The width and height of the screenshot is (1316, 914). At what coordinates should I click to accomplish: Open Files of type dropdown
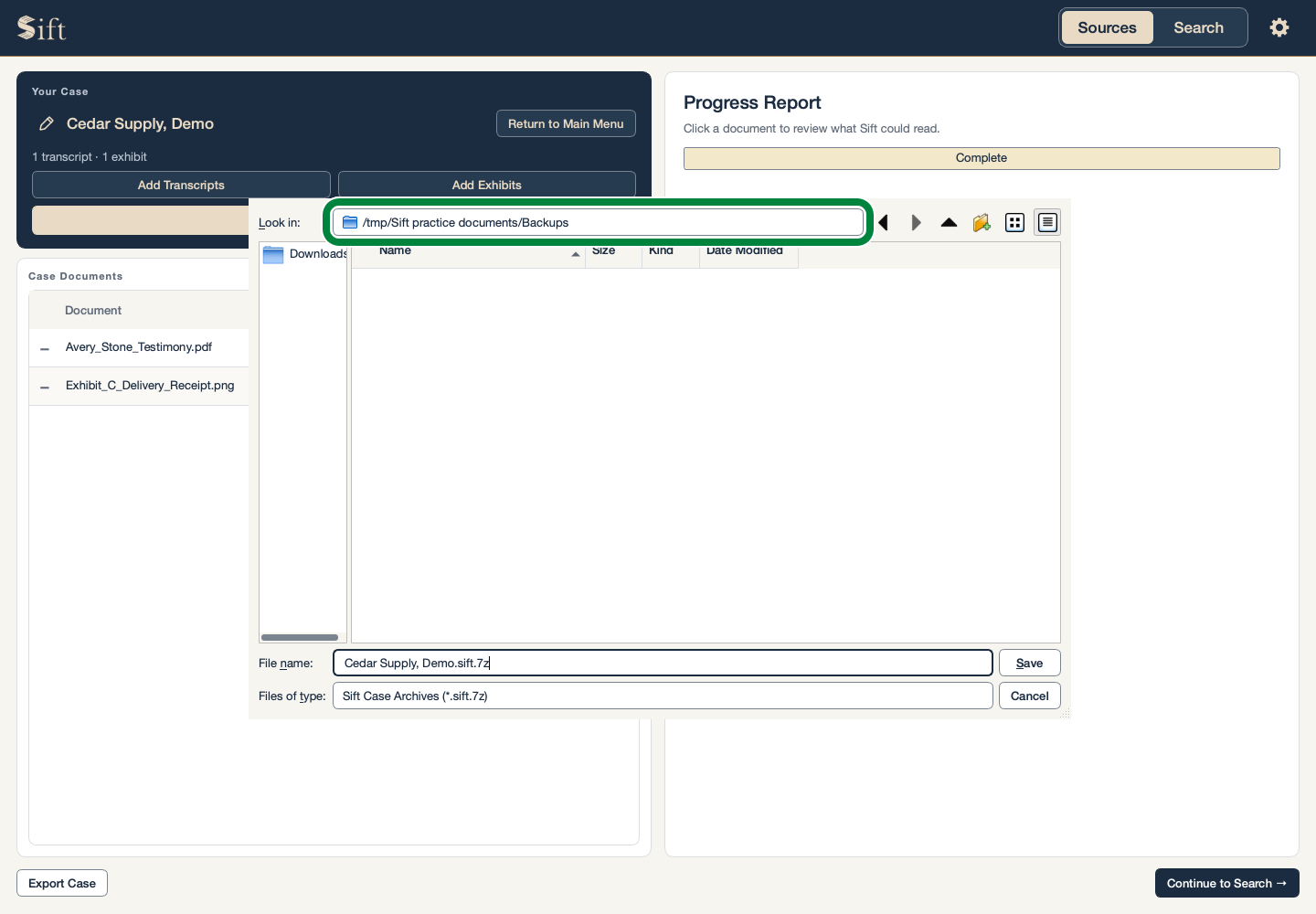[663, 696]
